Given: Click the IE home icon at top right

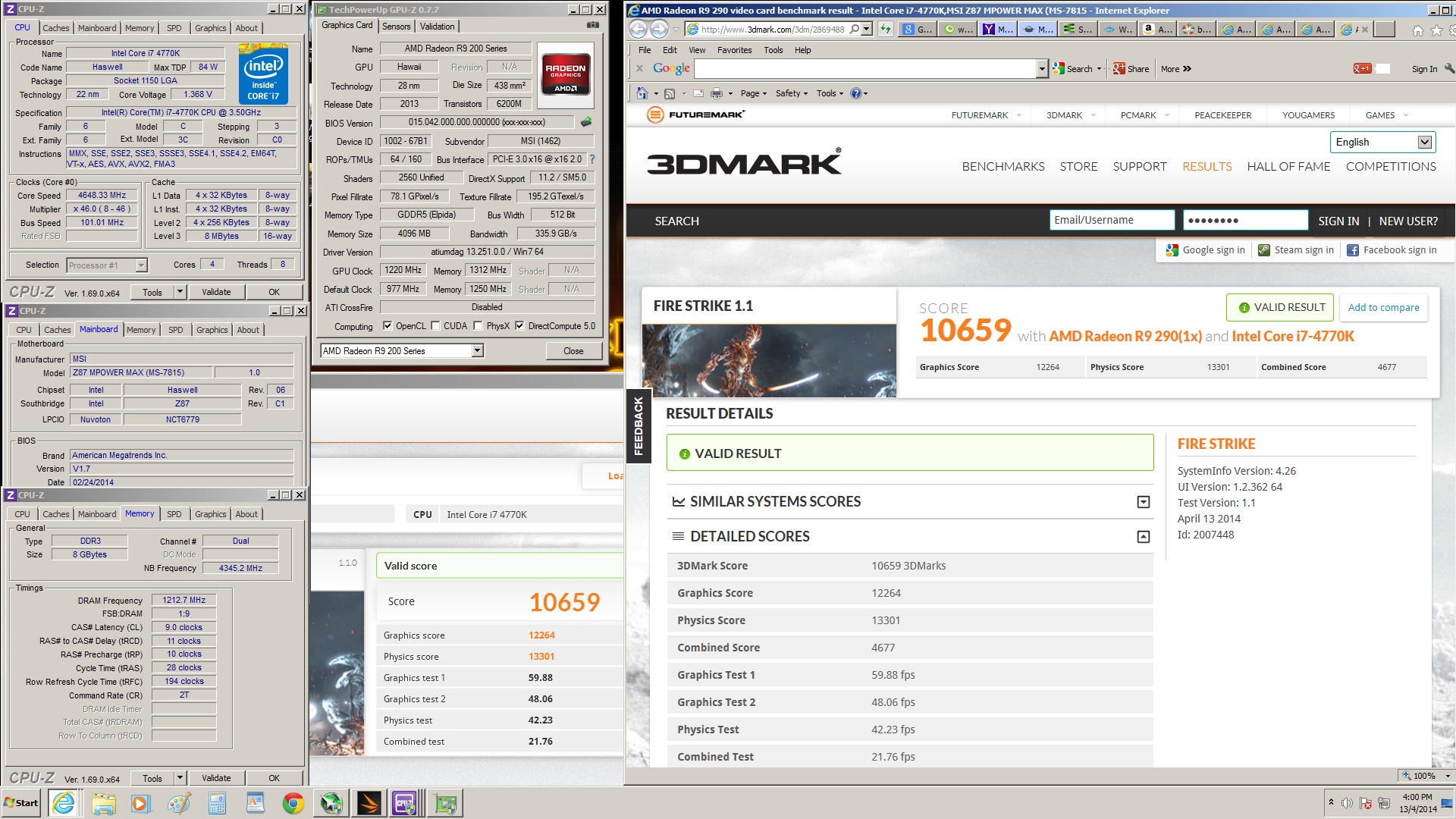Looking at the screenshot, I should click(x=1417, y=30).
